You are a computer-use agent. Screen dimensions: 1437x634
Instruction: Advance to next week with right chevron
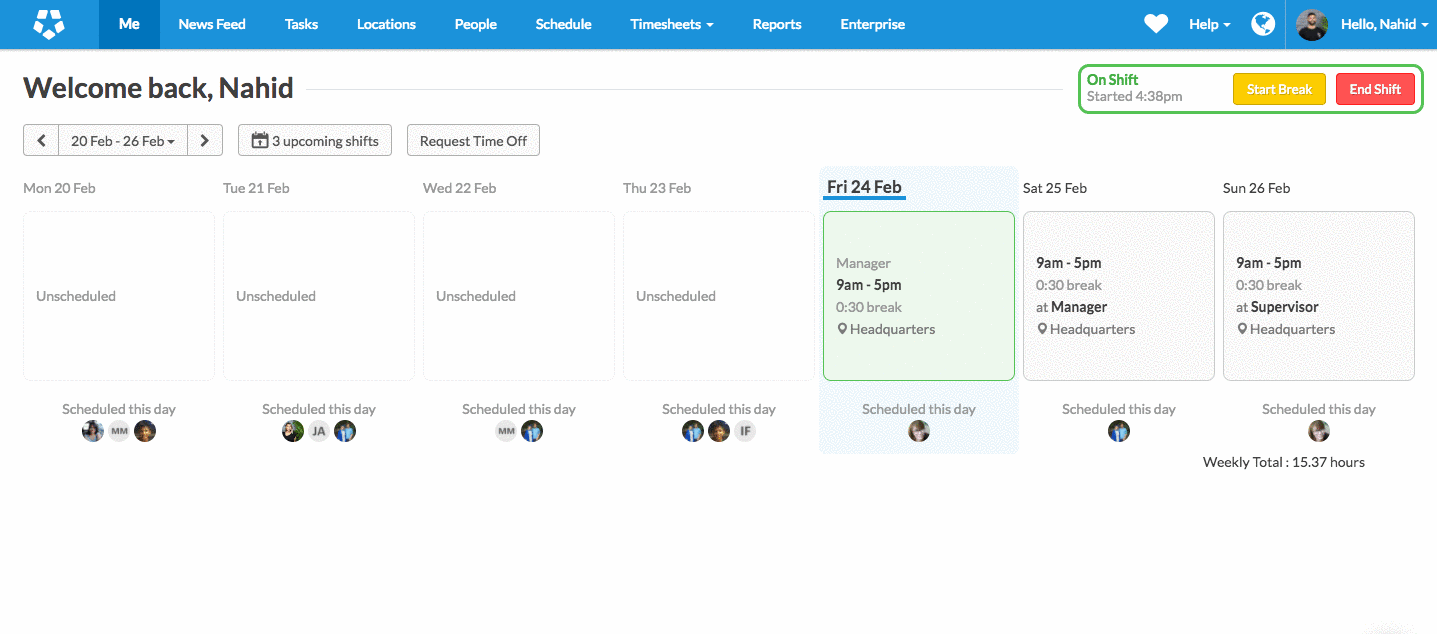coord(205,141)
